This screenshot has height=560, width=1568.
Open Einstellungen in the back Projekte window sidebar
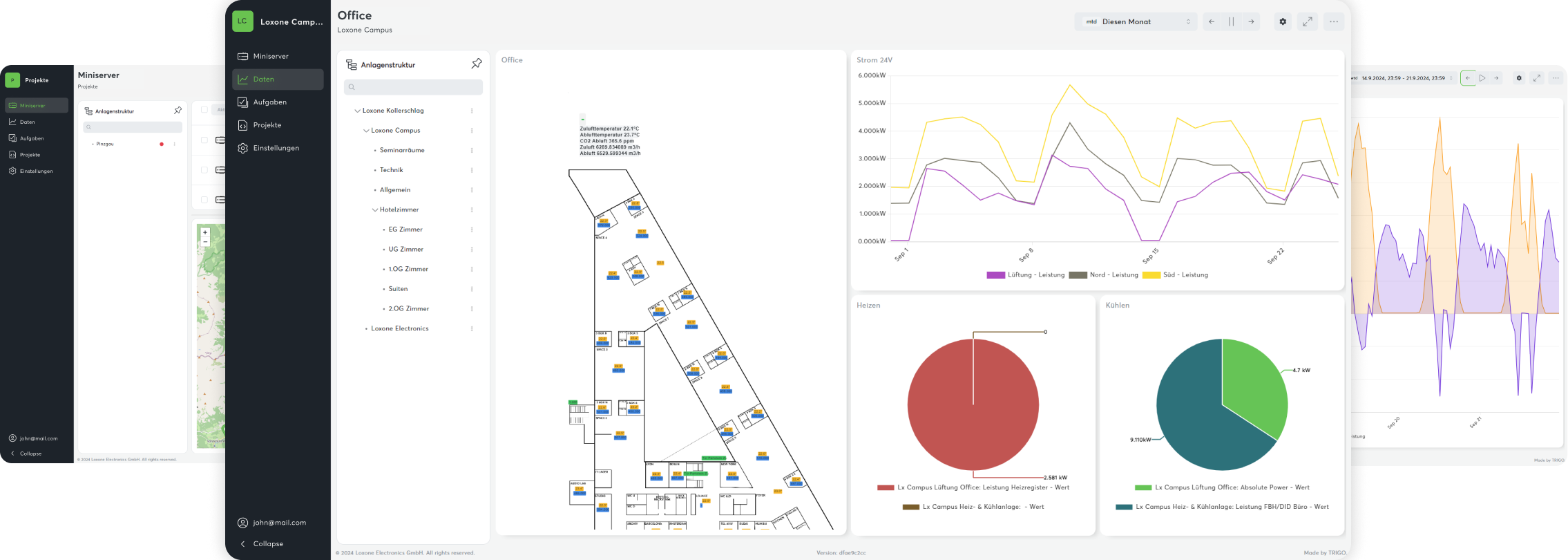(37, 171)
